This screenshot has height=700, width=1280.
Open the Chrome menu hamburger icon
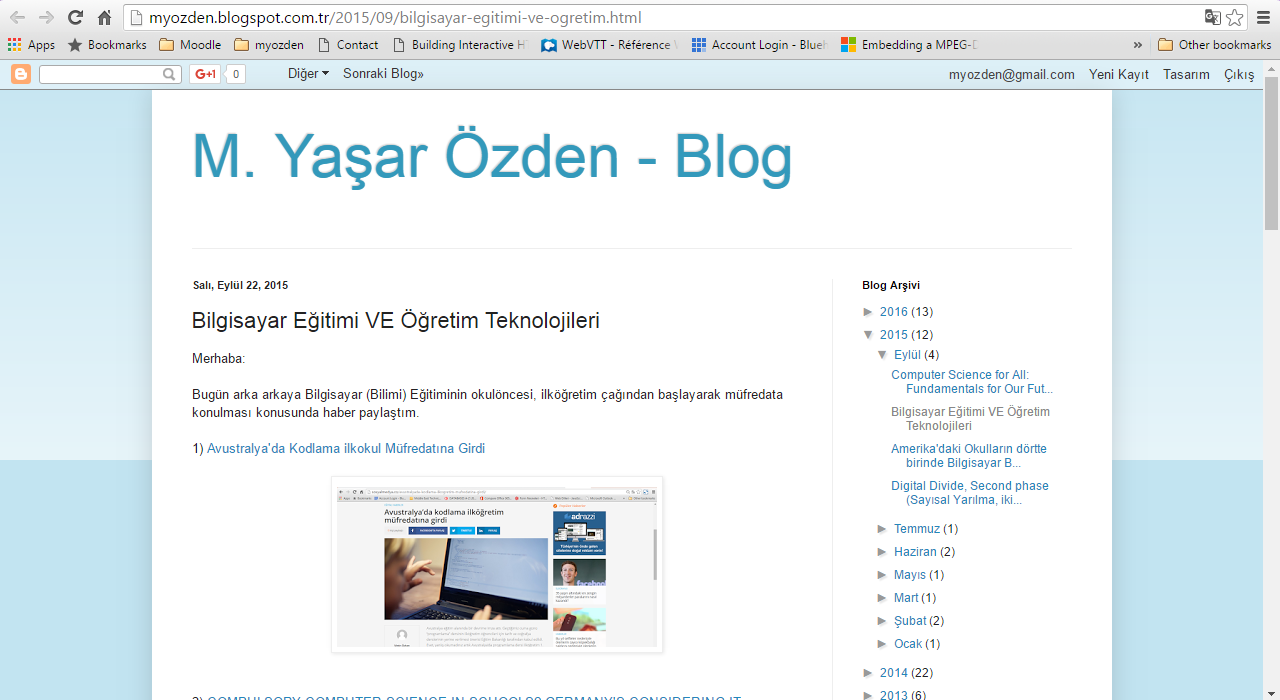[x=1264, y=17]
